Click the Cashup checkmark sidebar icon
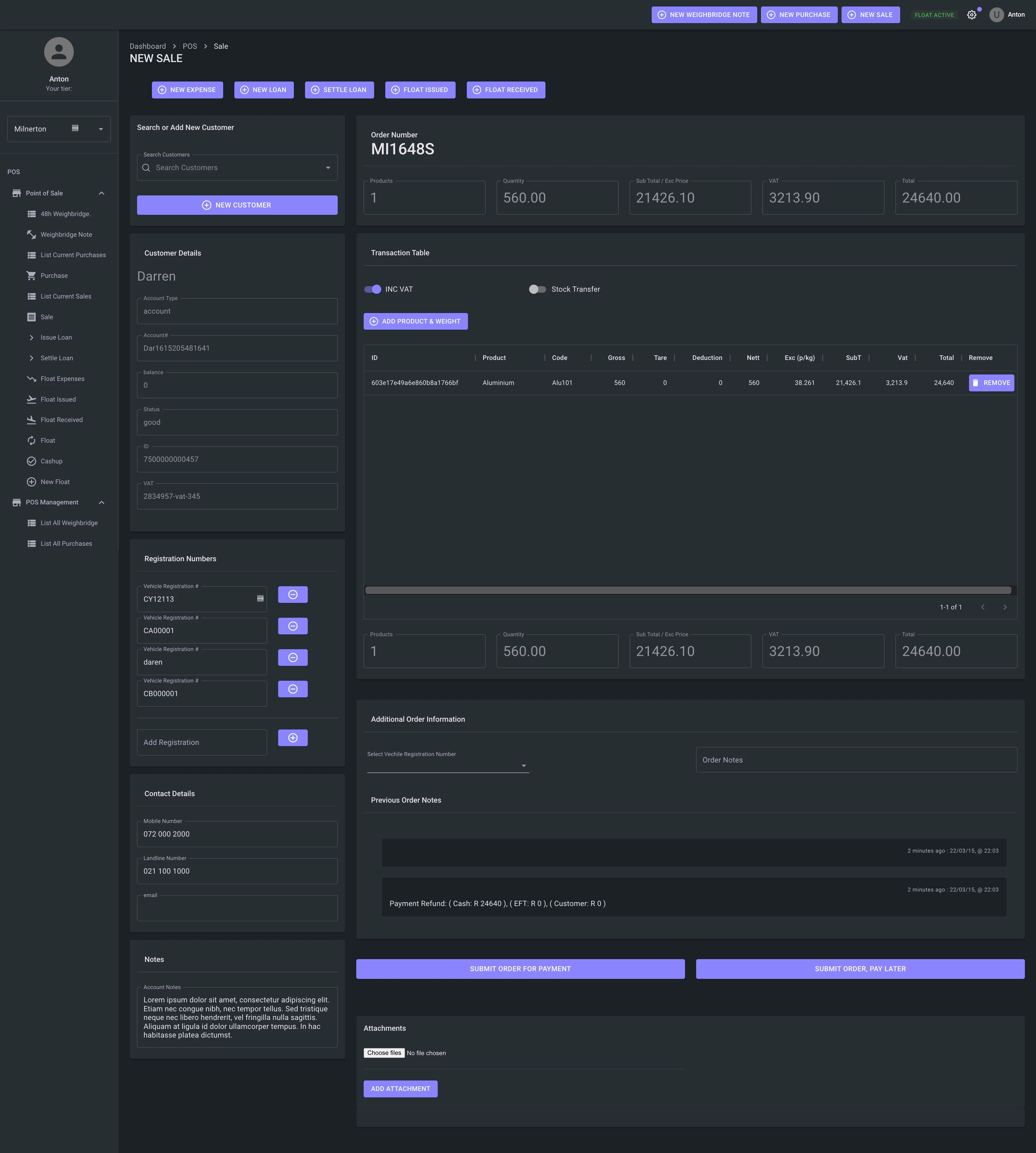 31,461
